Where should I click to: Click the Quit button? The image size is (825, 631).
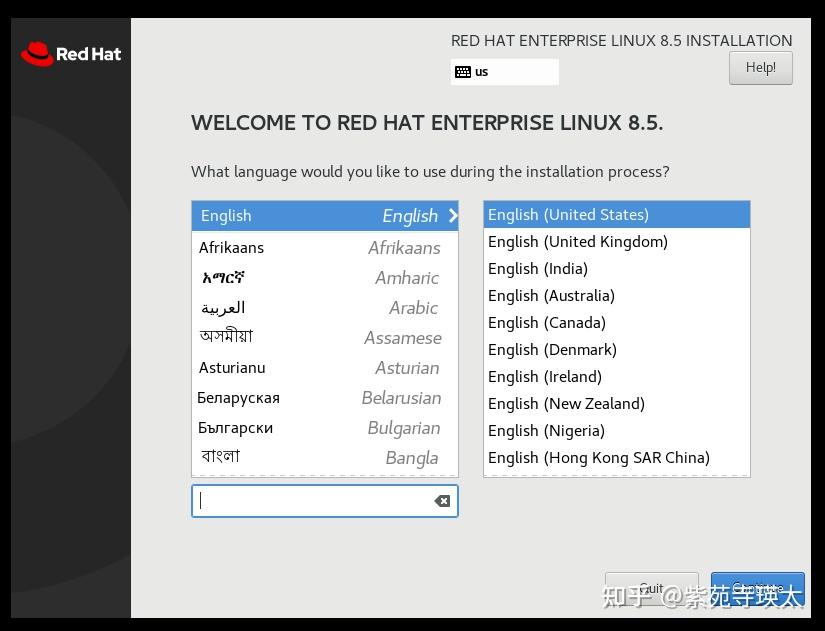pyautogui.click(x=651, y=588)
